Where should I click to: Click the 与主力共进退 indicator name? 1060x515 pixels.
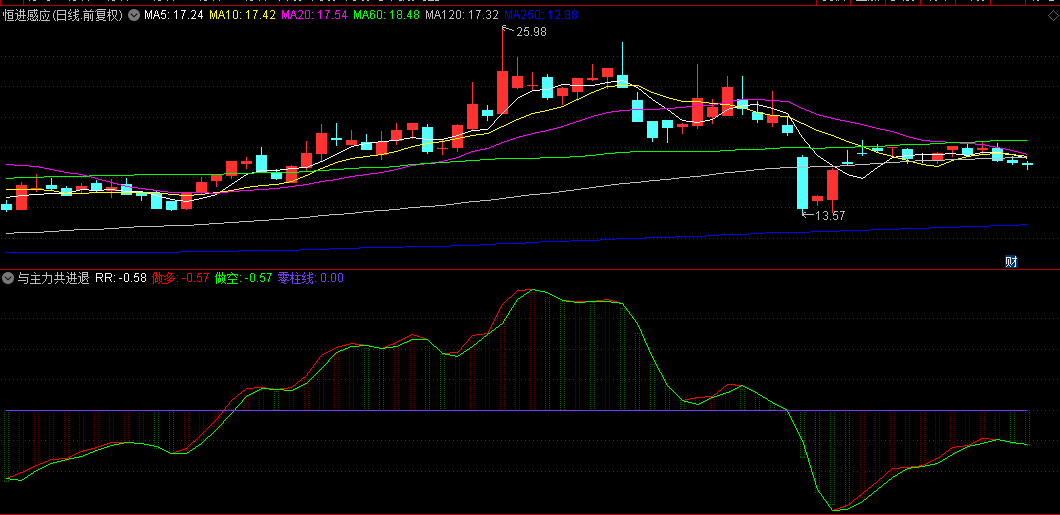click(x=53, y=278)
